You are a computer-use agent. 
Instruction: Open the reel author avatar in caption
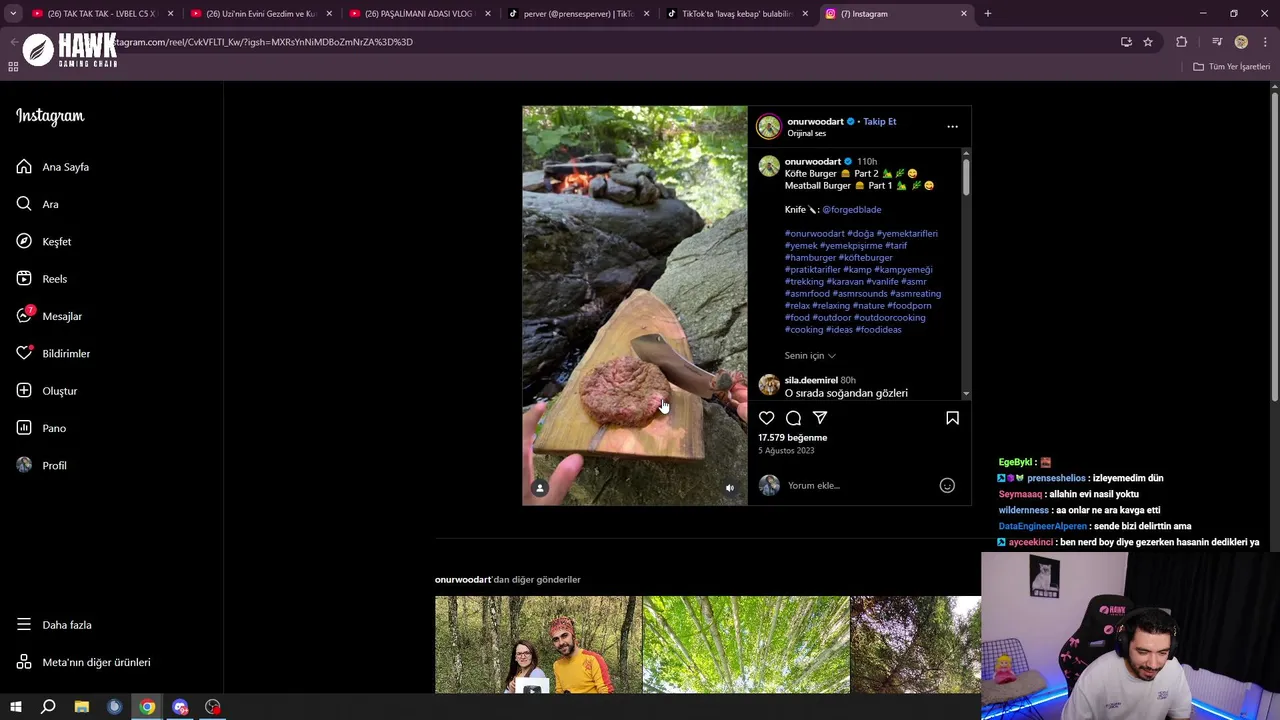coord(768,167)
